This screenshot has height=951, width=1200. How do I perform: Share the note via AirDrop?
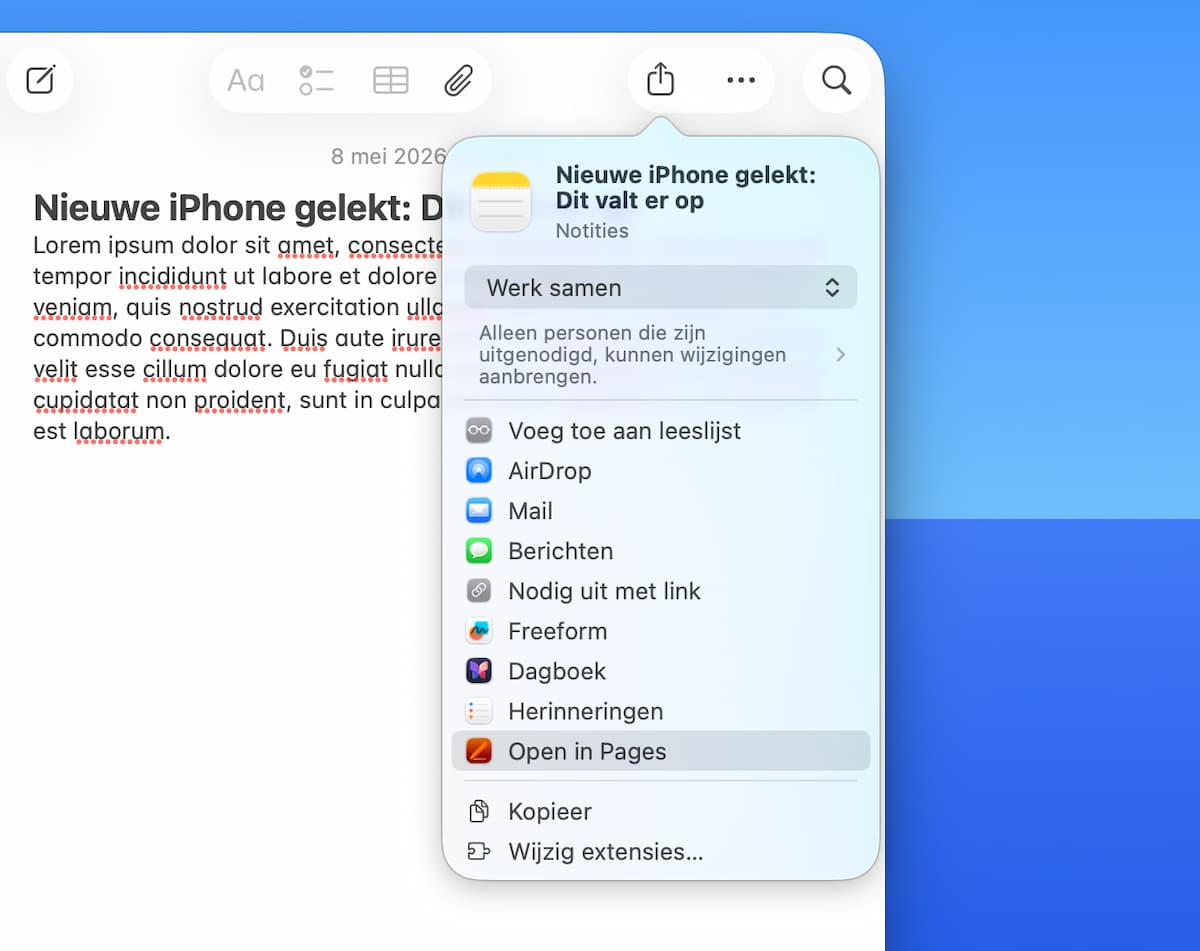(660, 471)
